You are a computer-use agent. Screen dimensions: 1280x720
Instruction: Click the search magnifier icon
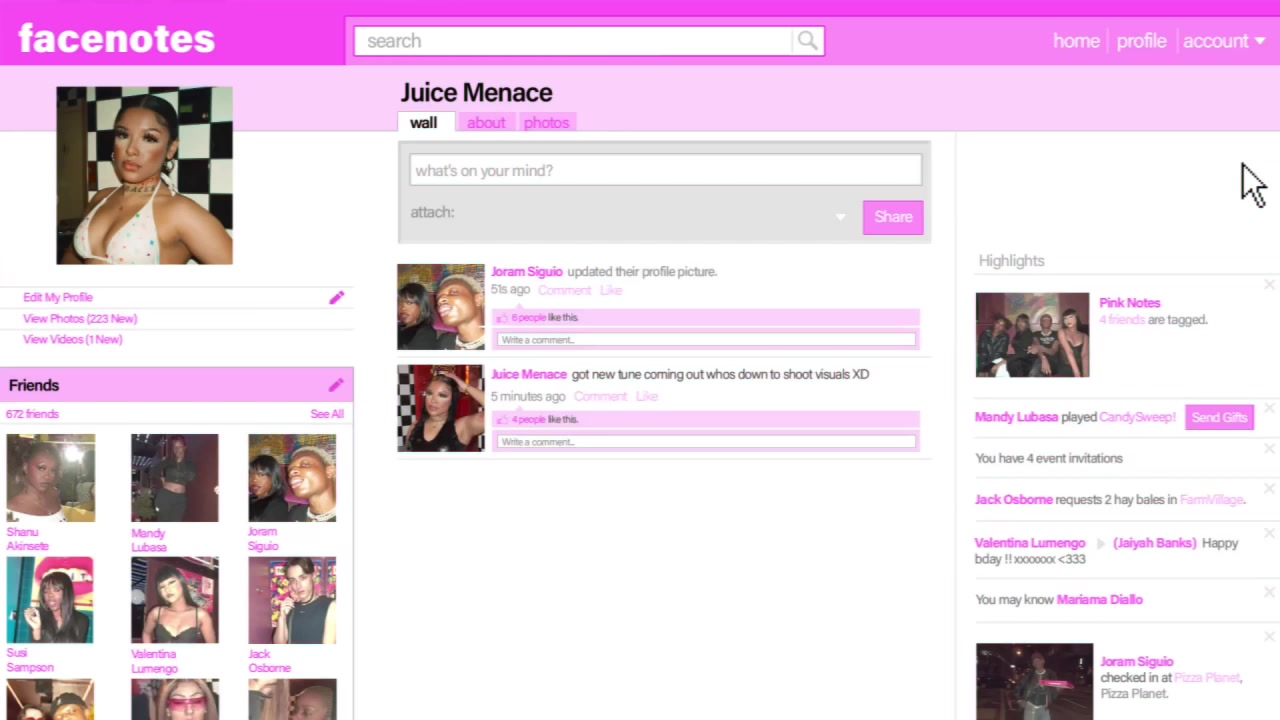pyautogui.click(x=807, y=41)
